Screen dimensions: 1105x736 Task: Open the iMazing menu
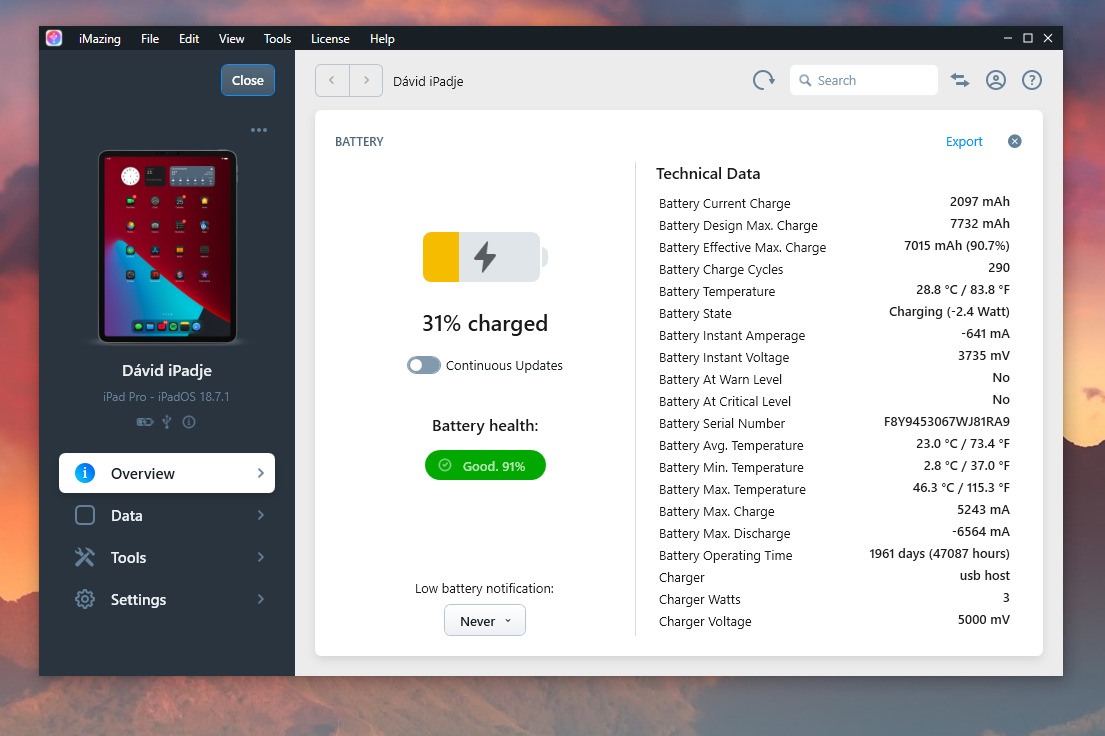[99, 39]
